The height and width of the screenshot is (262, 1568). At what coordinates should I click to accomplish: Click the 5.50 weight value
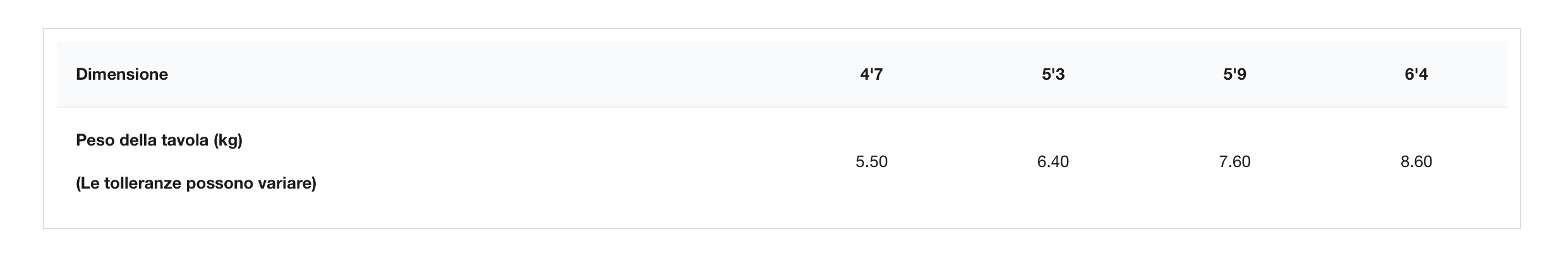(871, 162)
